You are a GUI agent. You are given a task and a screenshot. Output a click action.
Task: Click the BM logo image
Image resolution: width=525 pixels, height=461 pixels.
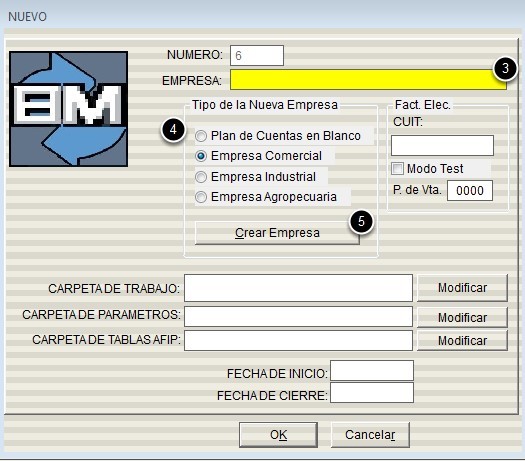tap(69, 109)
